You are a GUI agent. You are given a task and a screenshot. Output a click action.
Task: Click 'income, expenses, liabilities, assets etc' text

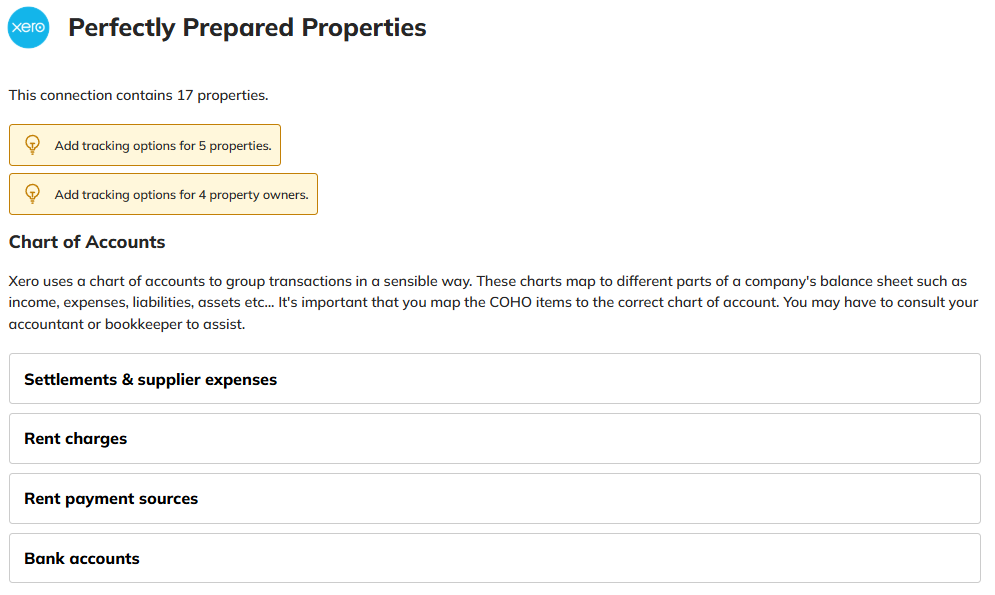[140, 303]
